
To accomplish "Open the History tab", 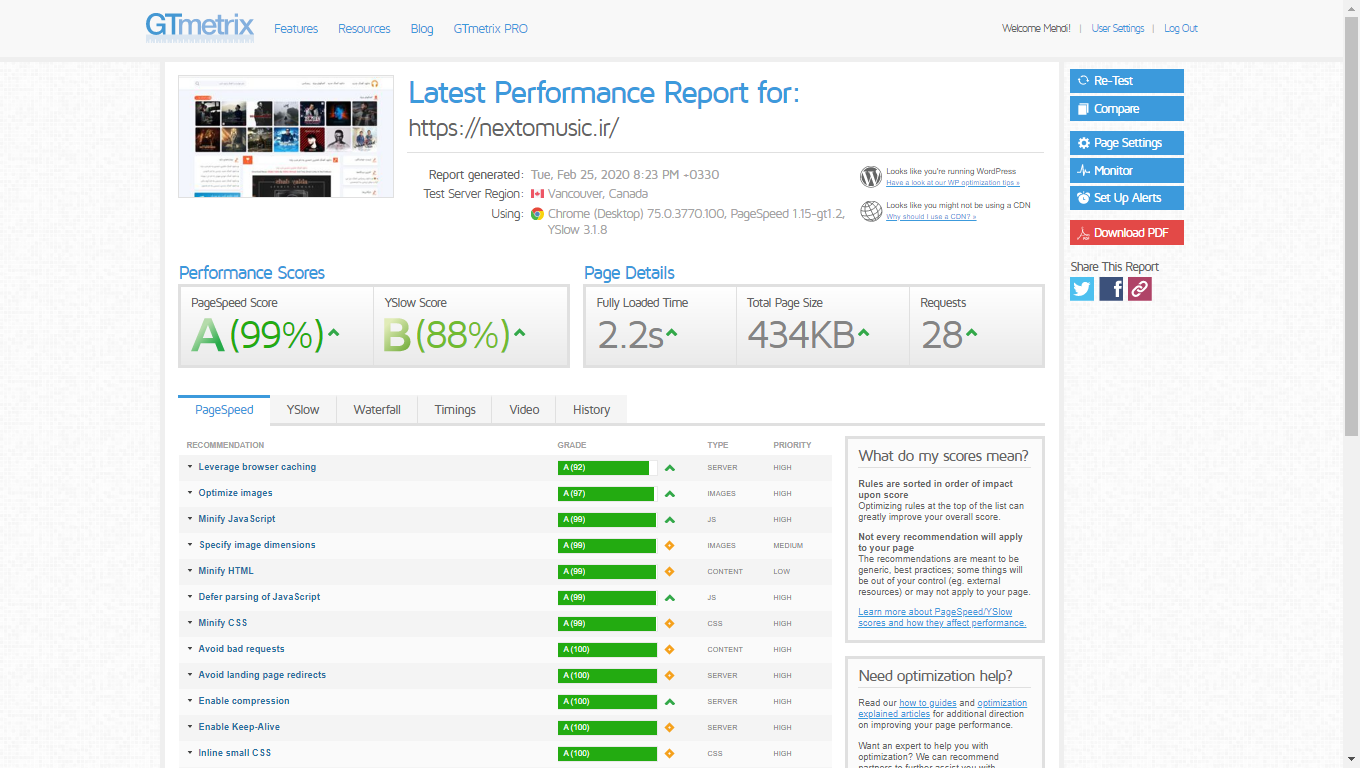I will (x=591, y=410).
